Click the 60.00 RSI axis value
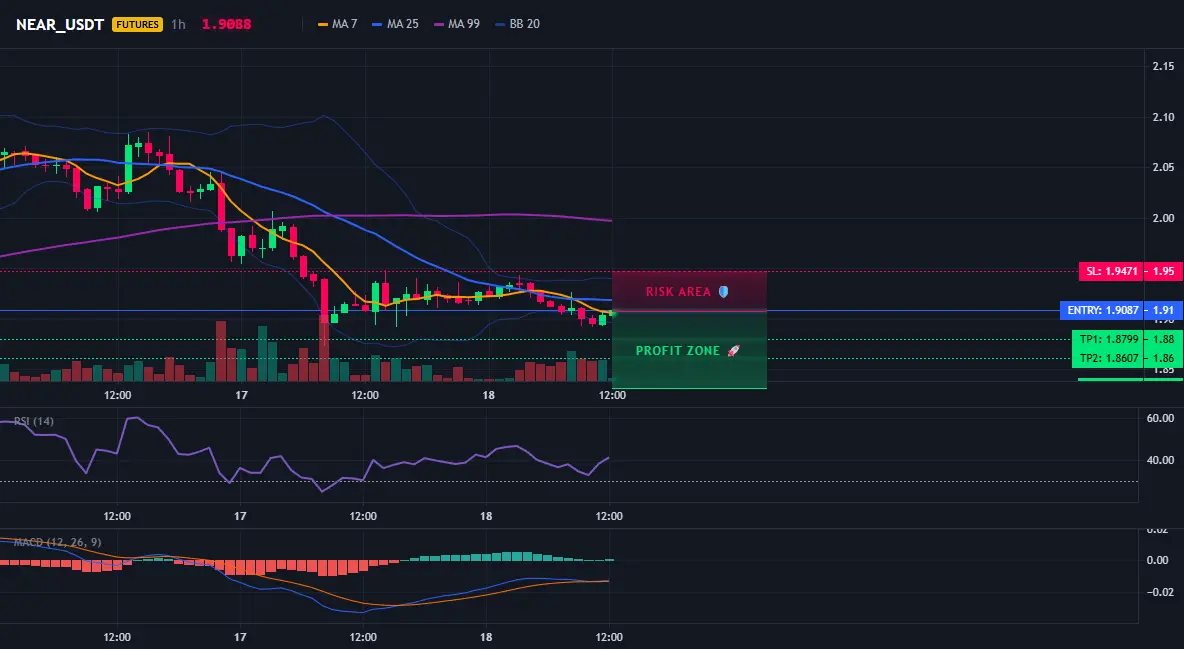This screenshot has width=1184, height=649. point(1161,418)
